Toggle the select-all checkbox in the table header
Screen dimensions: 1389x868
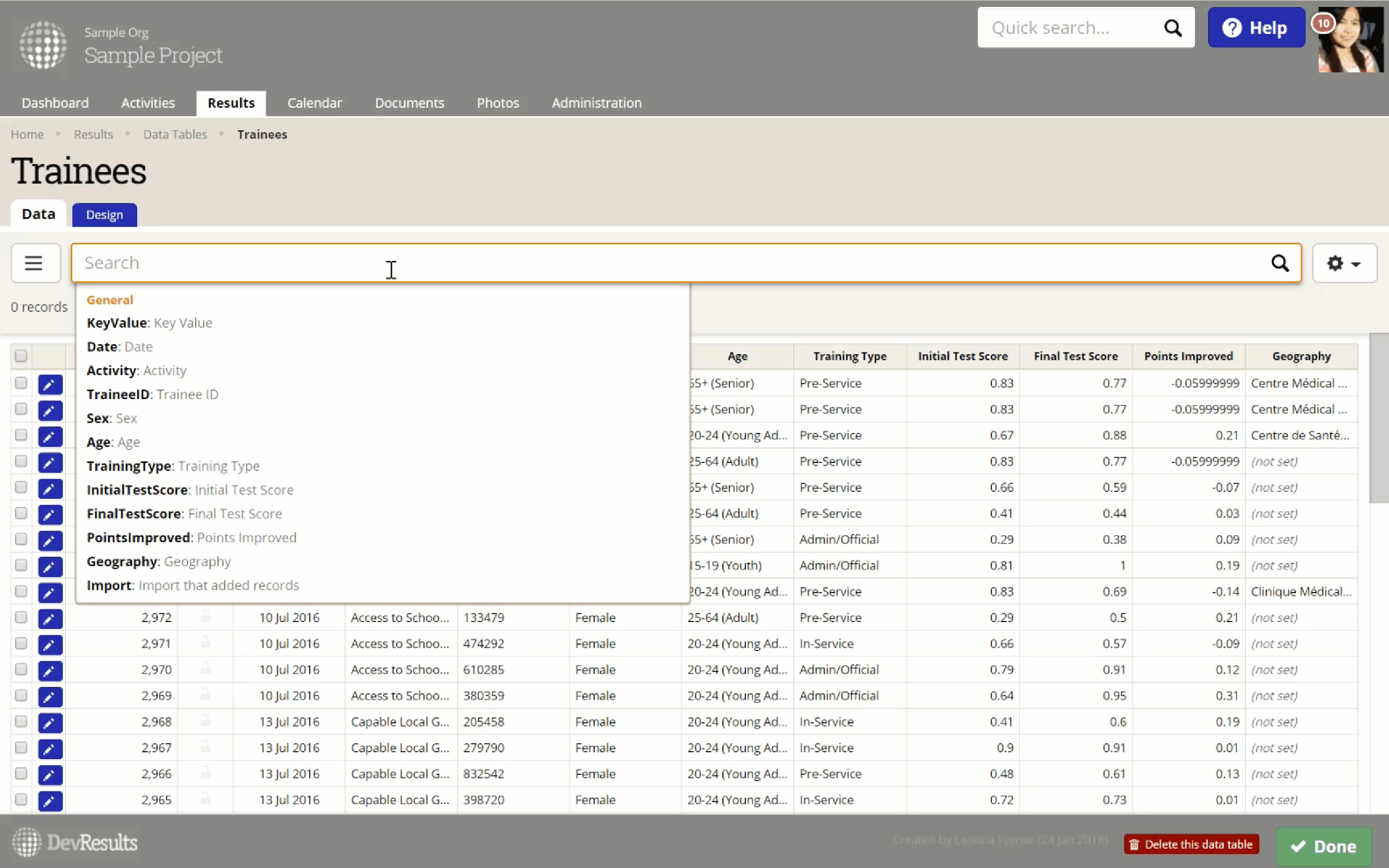[x=21, y=356]
